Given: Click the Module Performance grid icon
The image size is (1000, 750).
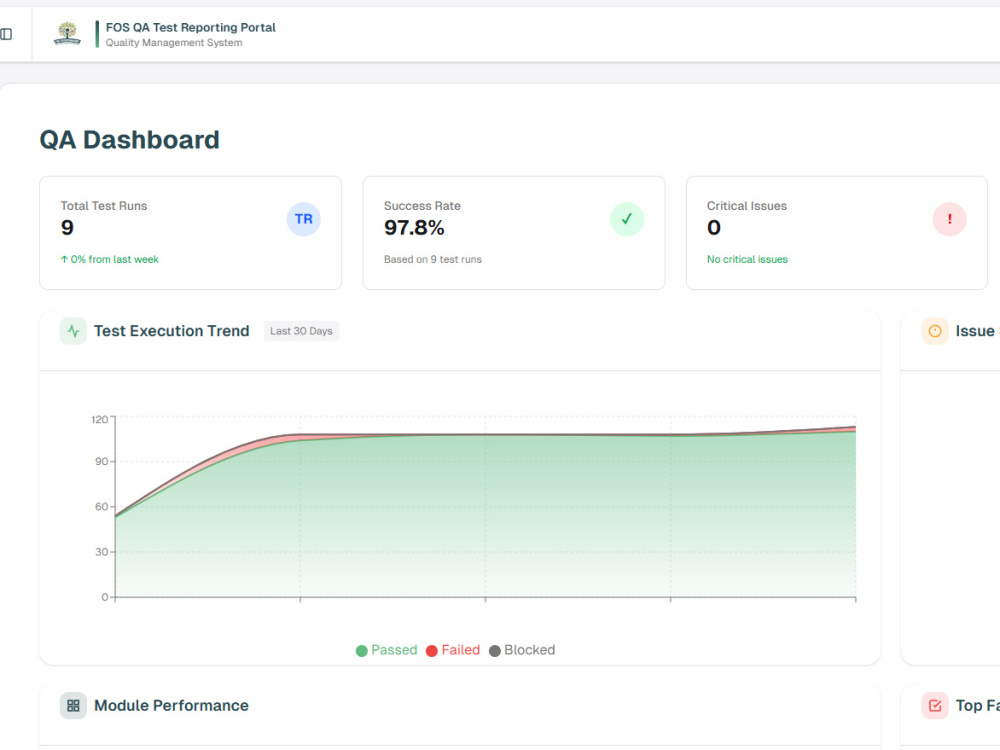Looking at the screenshot, I should [73, 706].
